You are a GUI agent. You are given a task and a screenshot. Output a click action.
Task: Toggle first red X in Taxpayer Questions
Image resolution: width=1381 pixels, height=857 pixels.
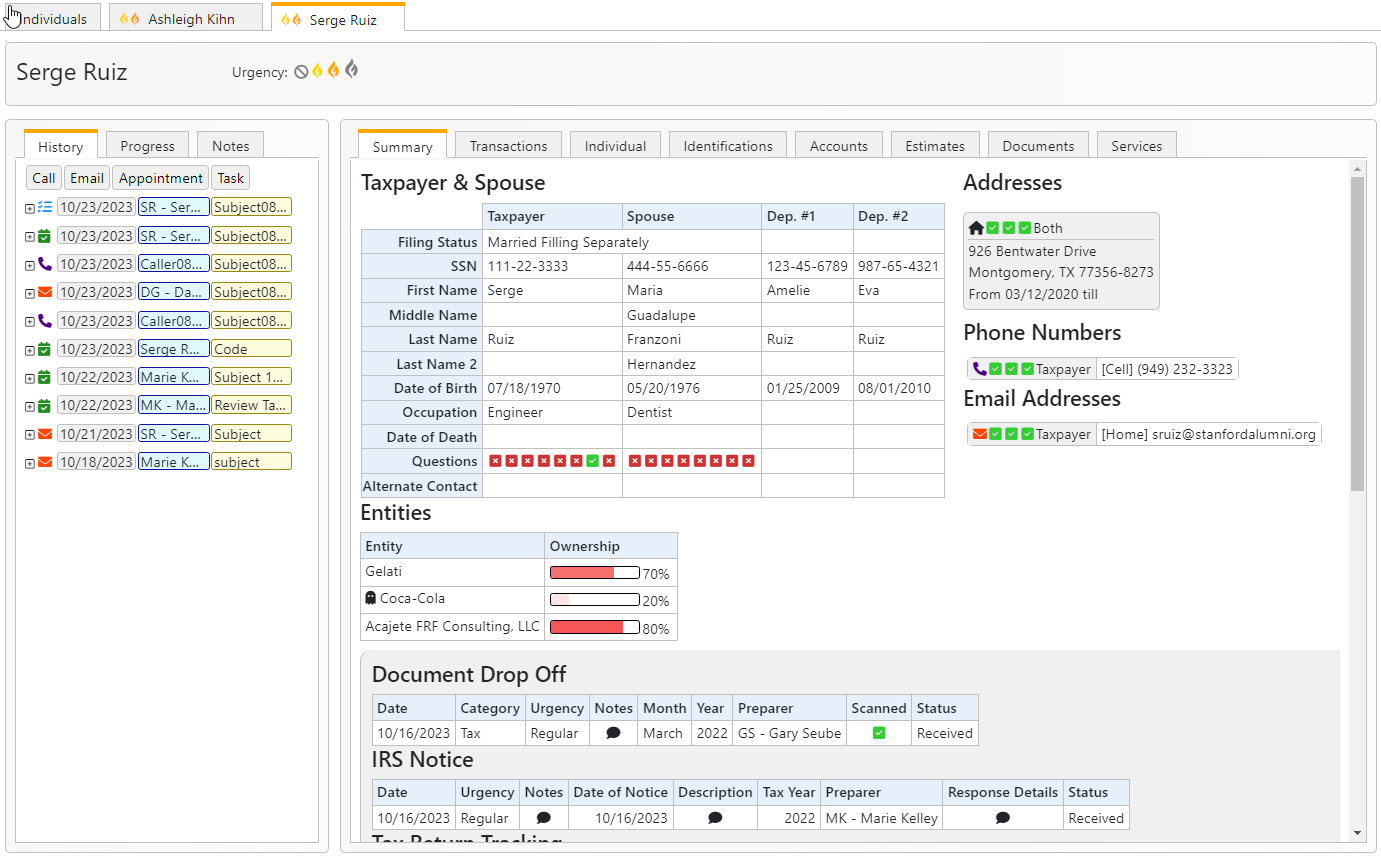495,461
